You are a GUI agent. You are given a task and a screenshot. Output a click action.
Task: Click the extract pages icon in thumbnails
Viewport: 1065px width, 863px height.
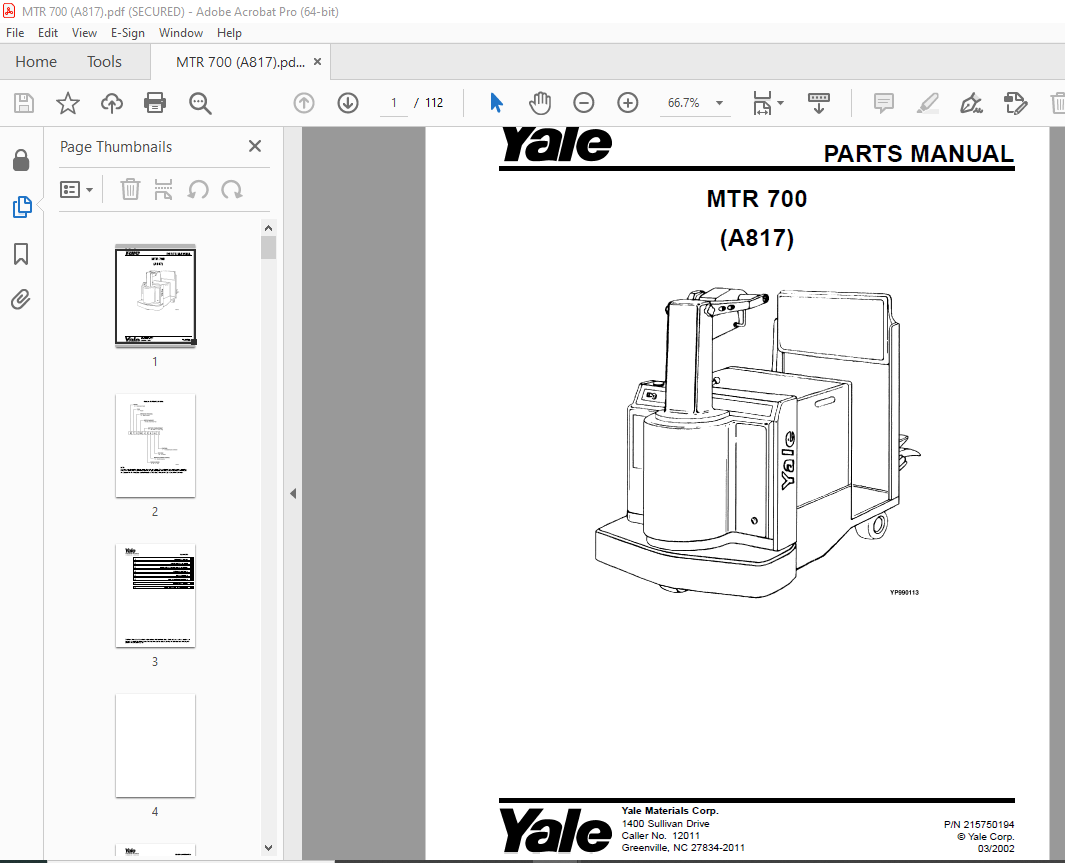(x=164, y=189)
